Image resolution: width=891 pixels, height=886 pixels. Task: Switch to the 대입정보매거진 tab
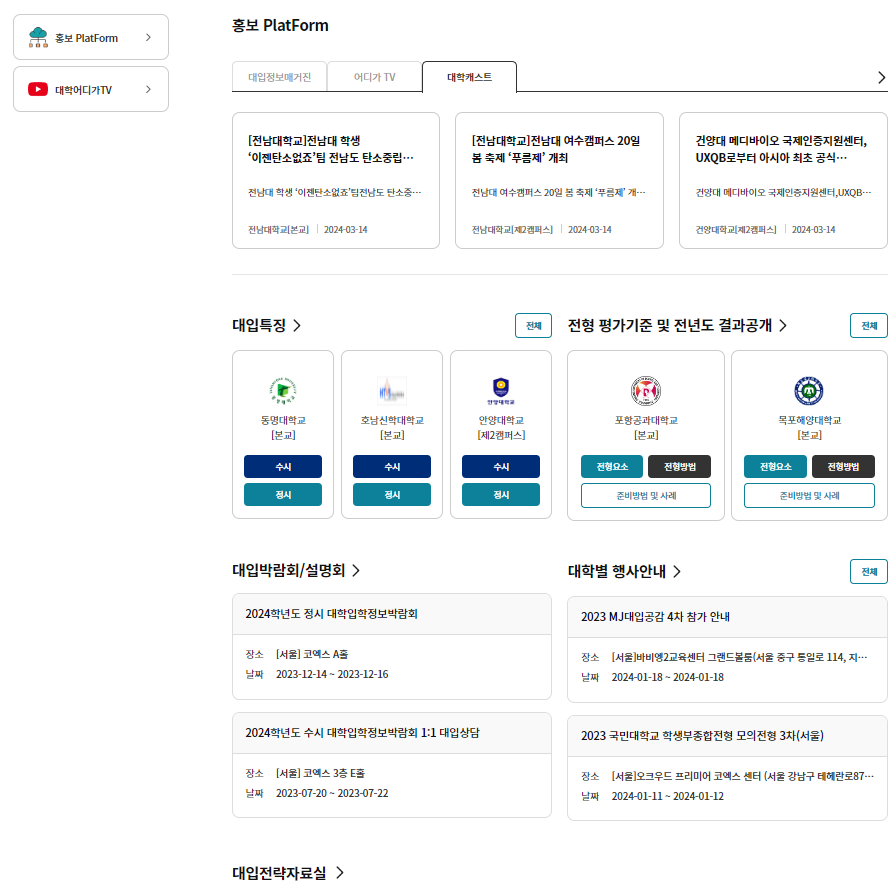click(x=279, y=77)
